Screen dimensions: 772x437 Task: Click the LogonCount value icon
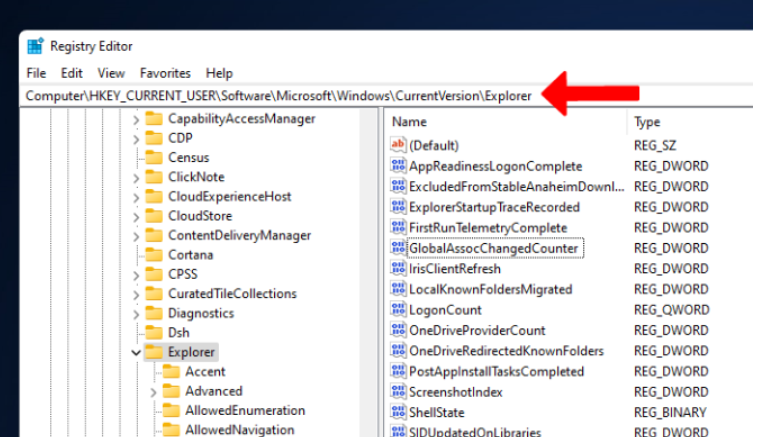[398, 310]
